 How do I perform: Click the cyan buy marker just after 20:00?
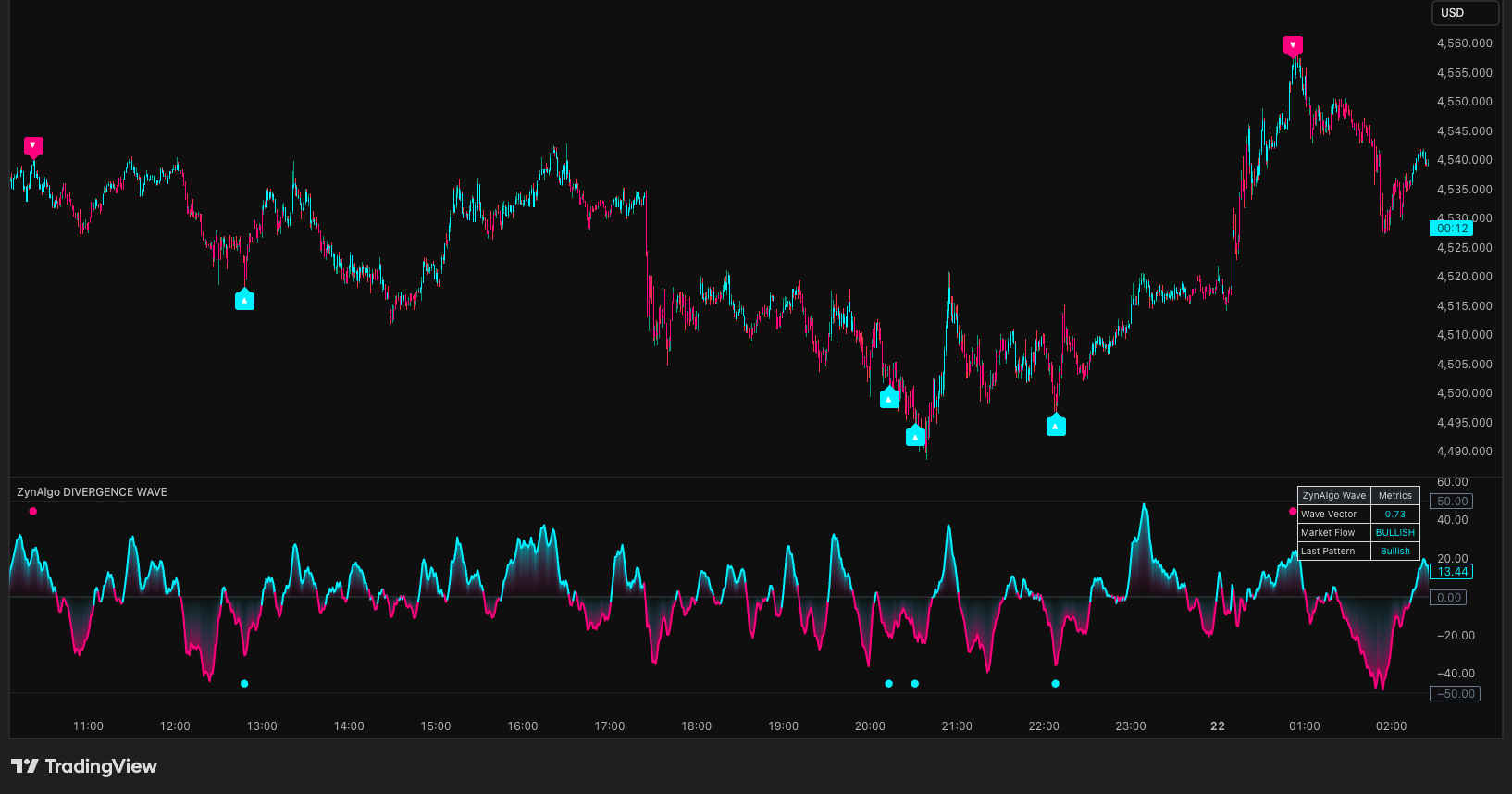coord(889,398)
